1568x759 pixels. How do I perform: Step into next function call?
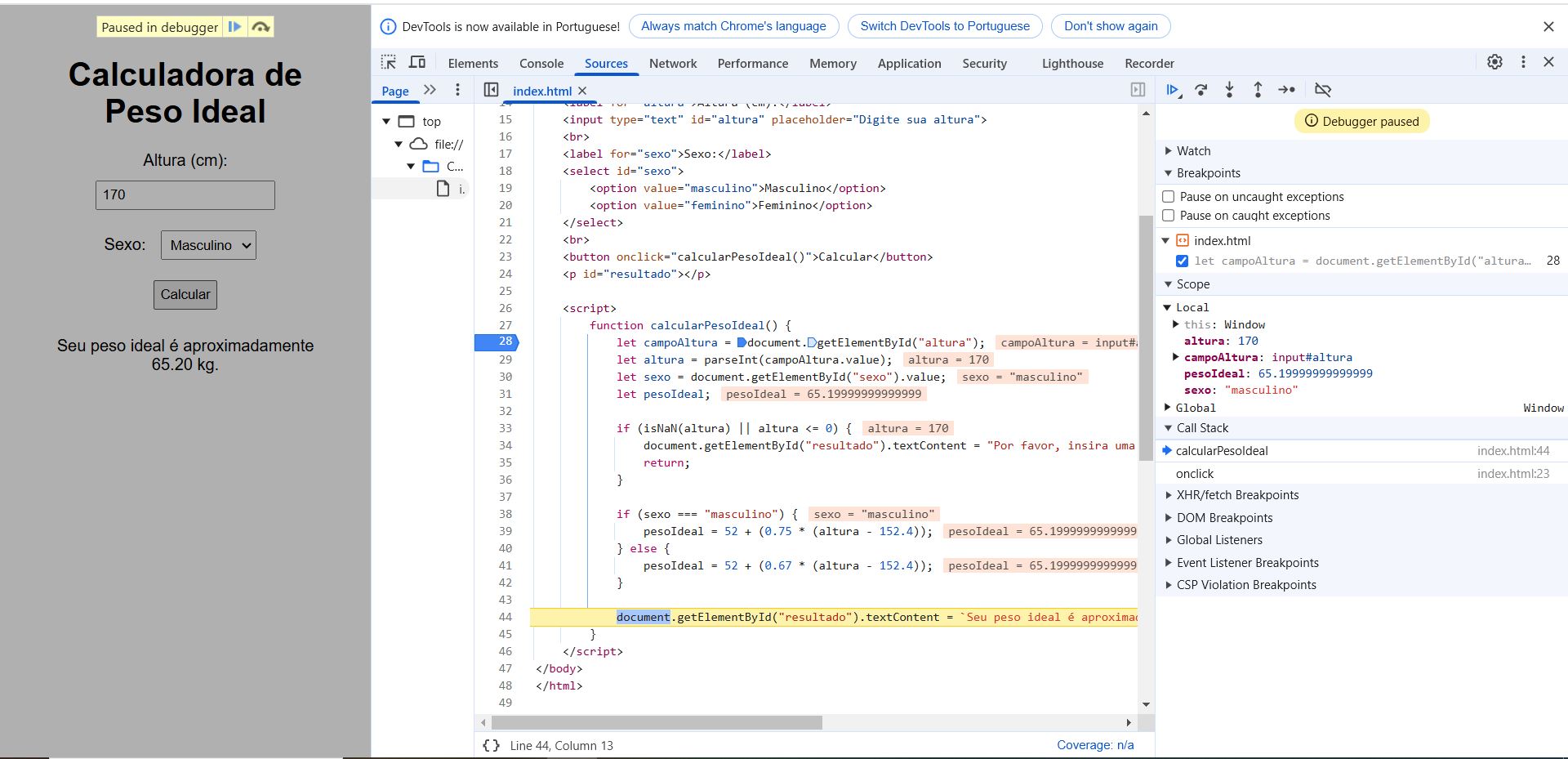[1229, 90]
